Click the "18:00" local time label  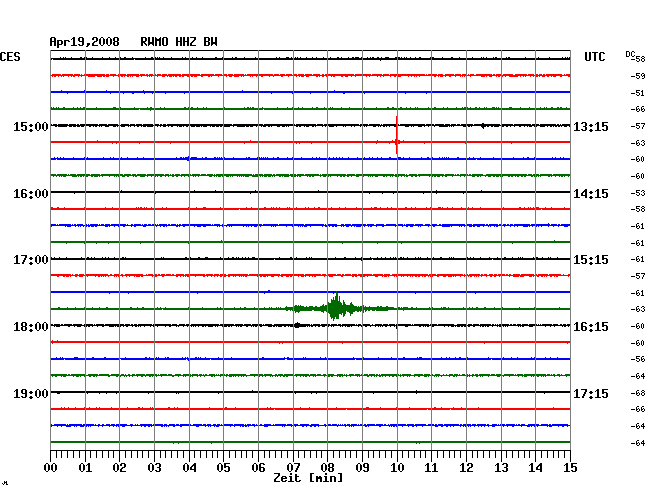(x=31, y=327)
